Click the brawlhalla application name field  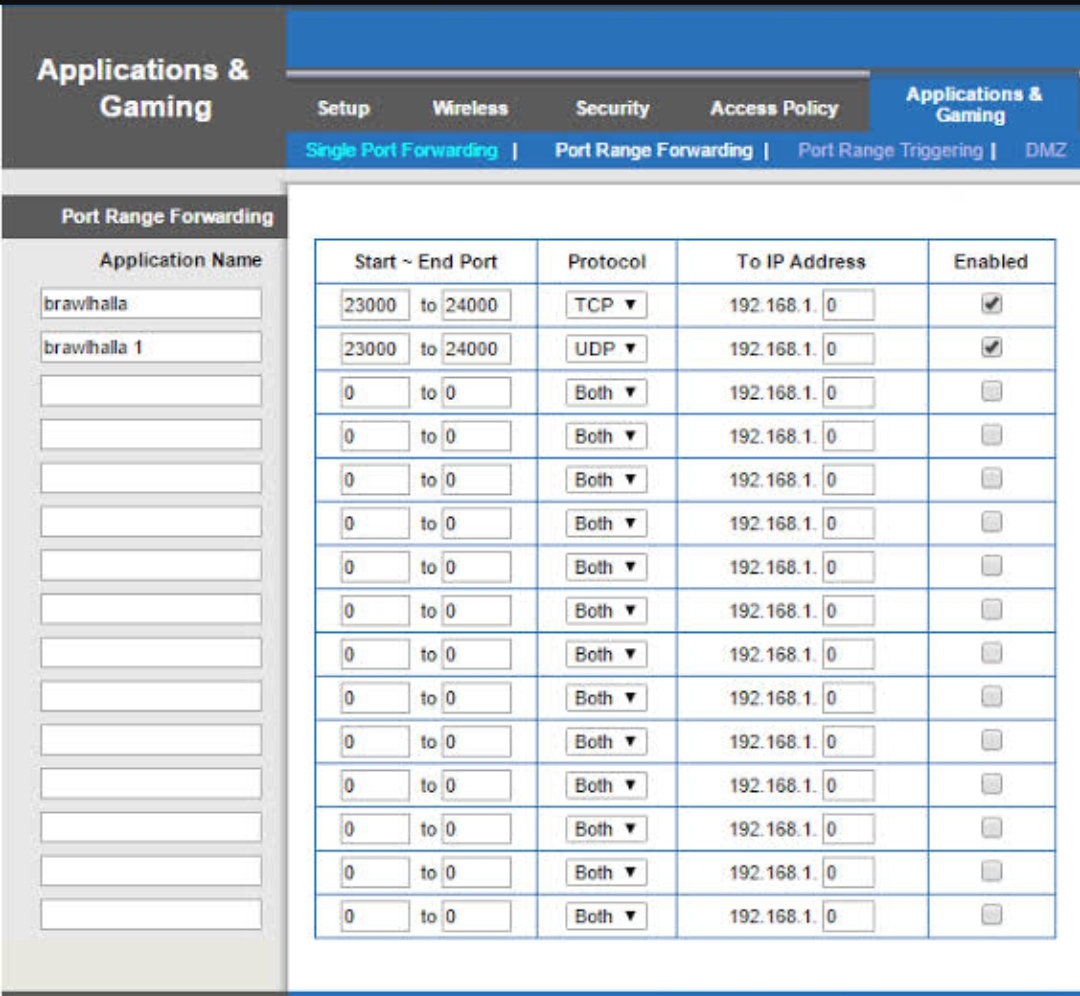point(151,304)
